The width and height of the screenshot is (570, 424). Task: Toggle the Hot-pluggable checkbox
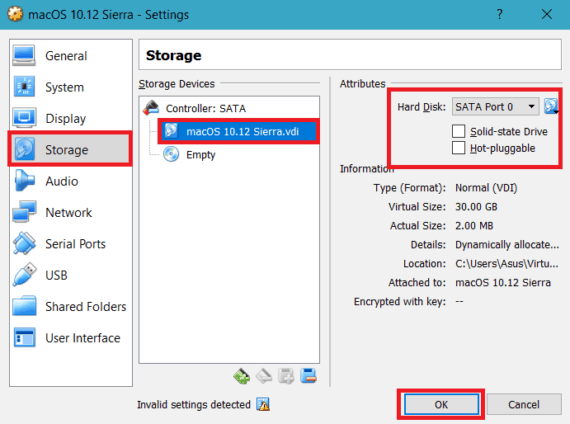pos(458,148)
